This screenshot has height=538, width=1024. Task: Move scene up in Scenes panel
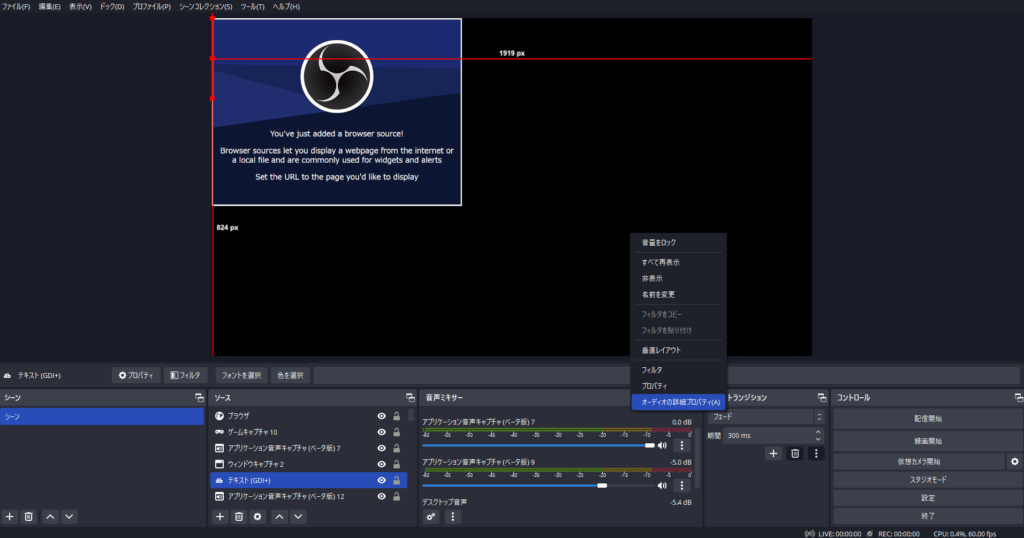50,516
